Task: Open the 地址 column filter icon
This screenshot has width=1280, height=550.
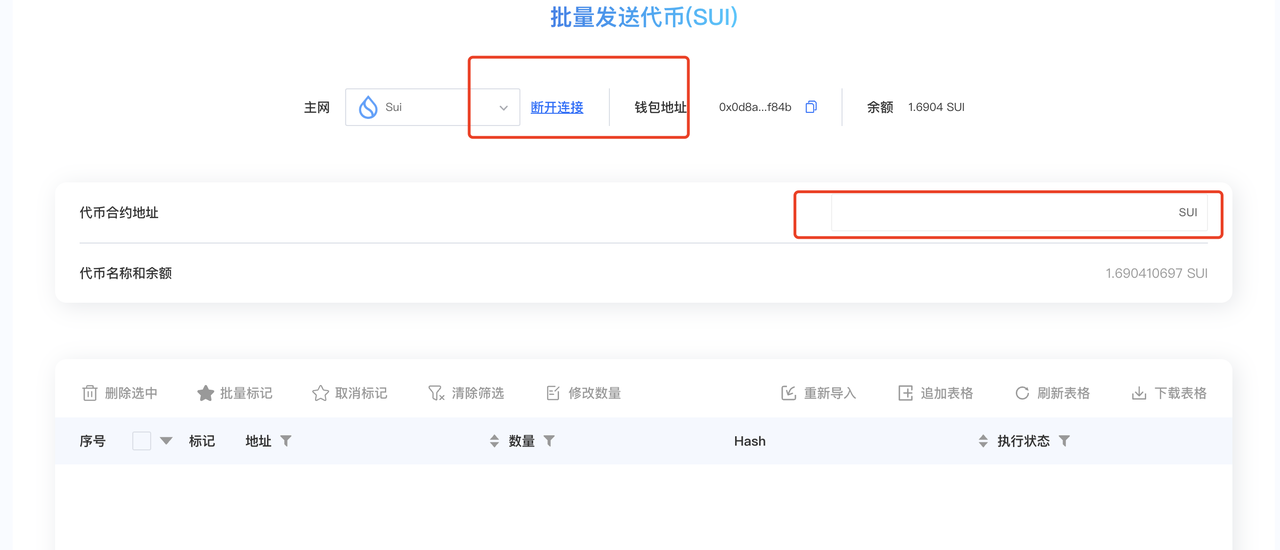Action: pos(286,441)
